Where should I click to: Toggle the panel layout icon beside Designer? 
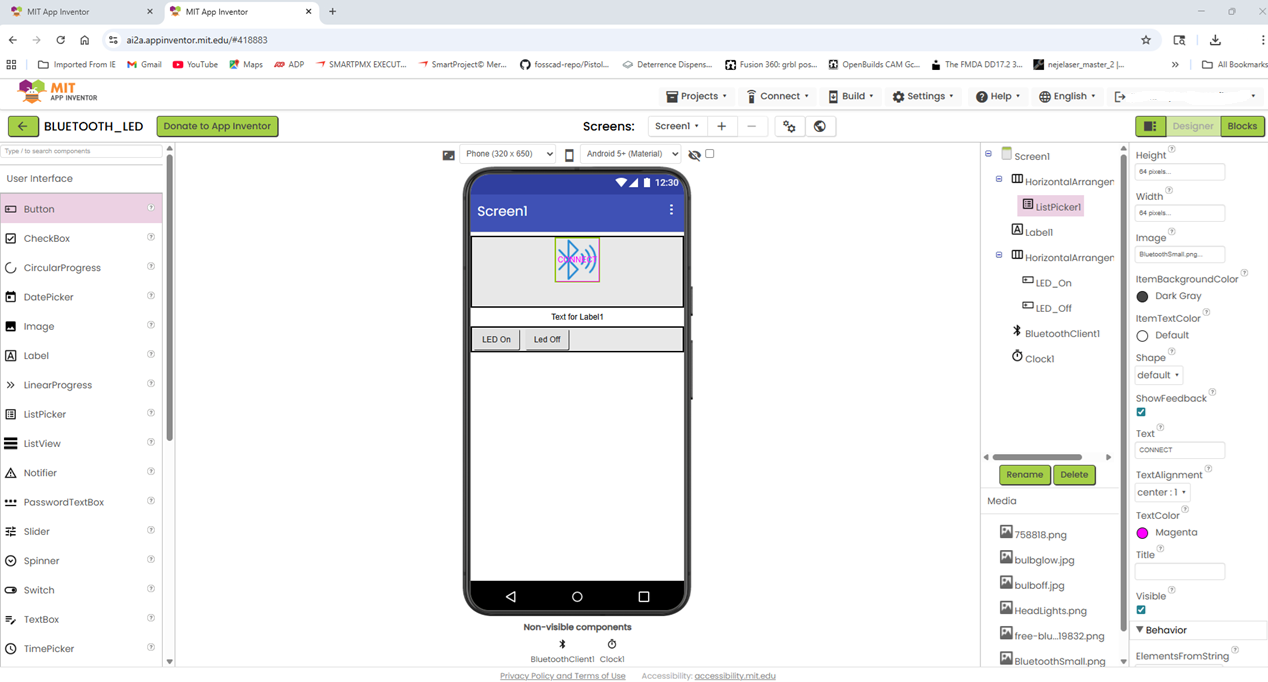point(1150,126)
